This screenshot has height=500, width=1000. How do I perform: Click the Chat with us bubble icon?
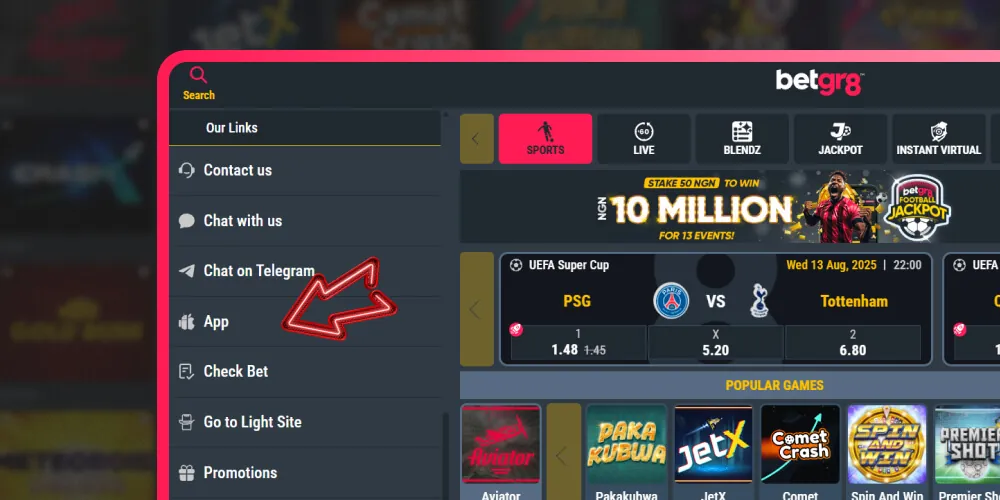tap(187, 221)
